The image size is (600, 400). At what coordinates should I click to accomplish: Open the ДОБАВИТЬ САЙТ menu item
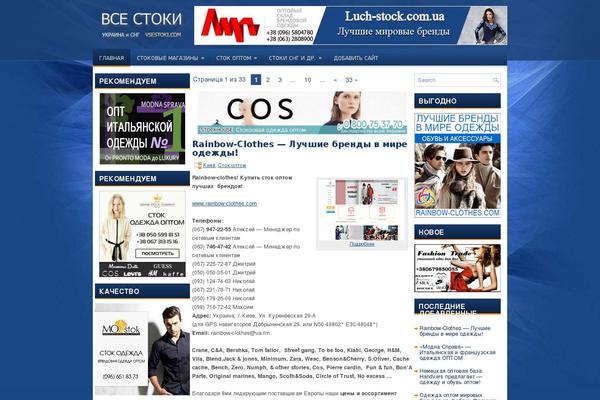(x=355, y=58)
